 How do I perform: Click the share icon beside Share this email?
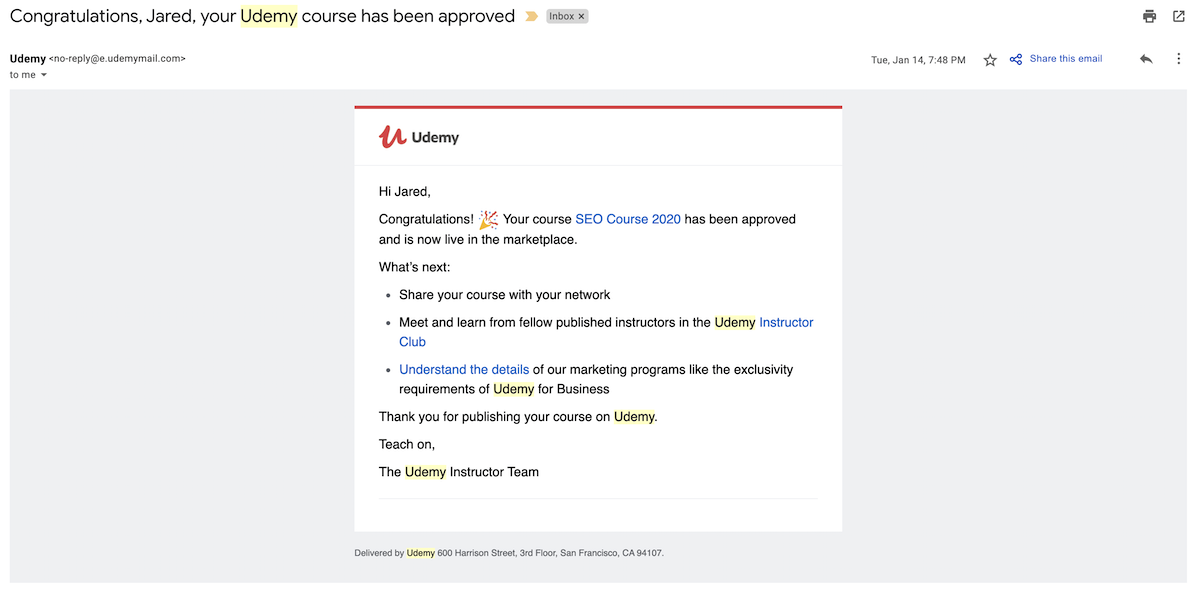tap(1016, 59)
